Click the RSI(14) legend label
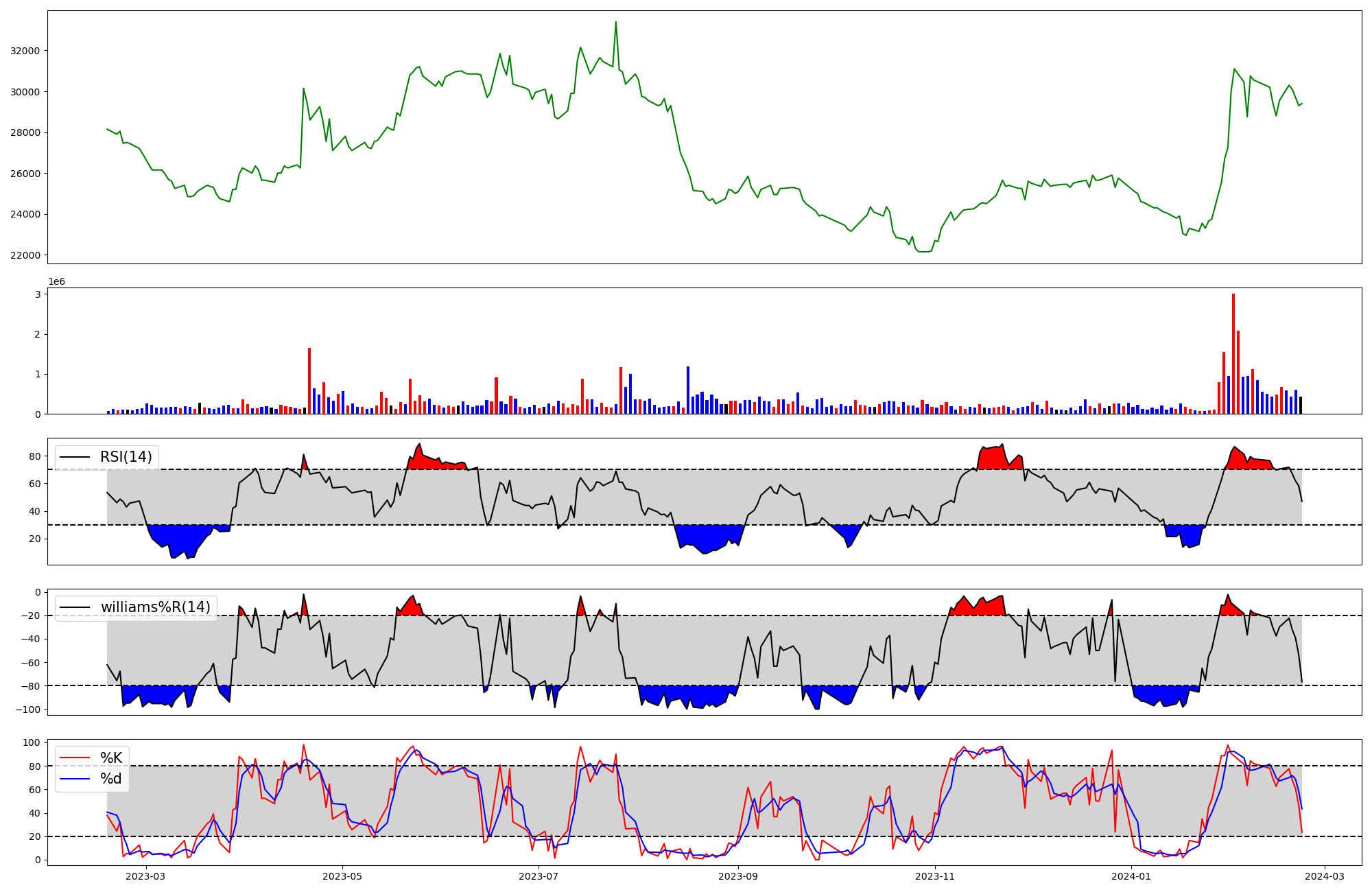The width and height of the screenshot is (1372, 892). 126,457
